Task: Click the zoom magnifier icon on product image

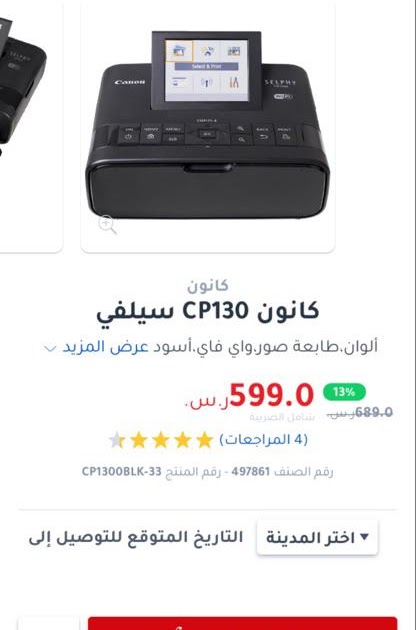Action: [107, 224]
